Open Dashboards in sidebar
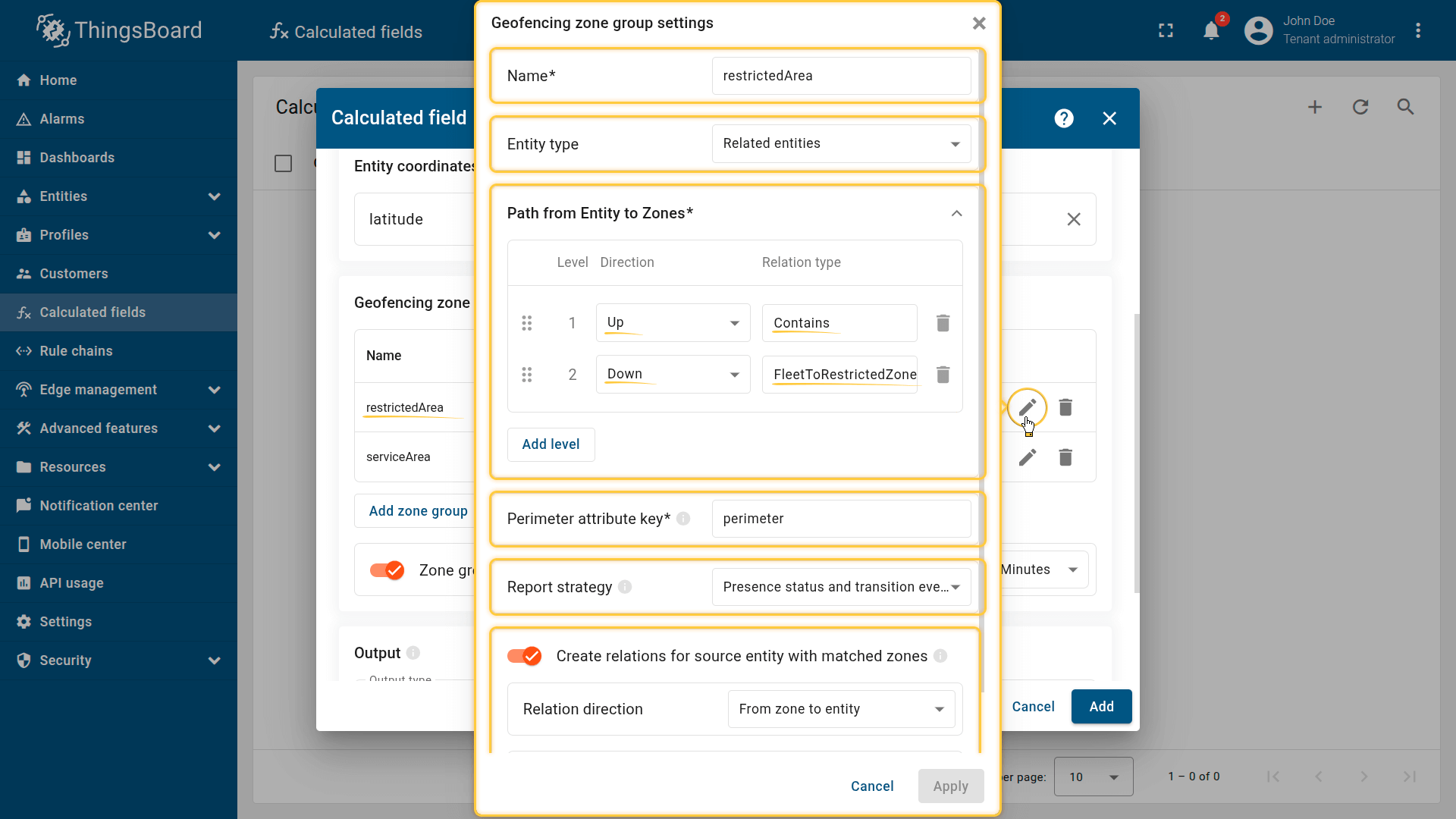Image resolution: width=1456 pixels, height=819 pixels. [x=77, y=158]
